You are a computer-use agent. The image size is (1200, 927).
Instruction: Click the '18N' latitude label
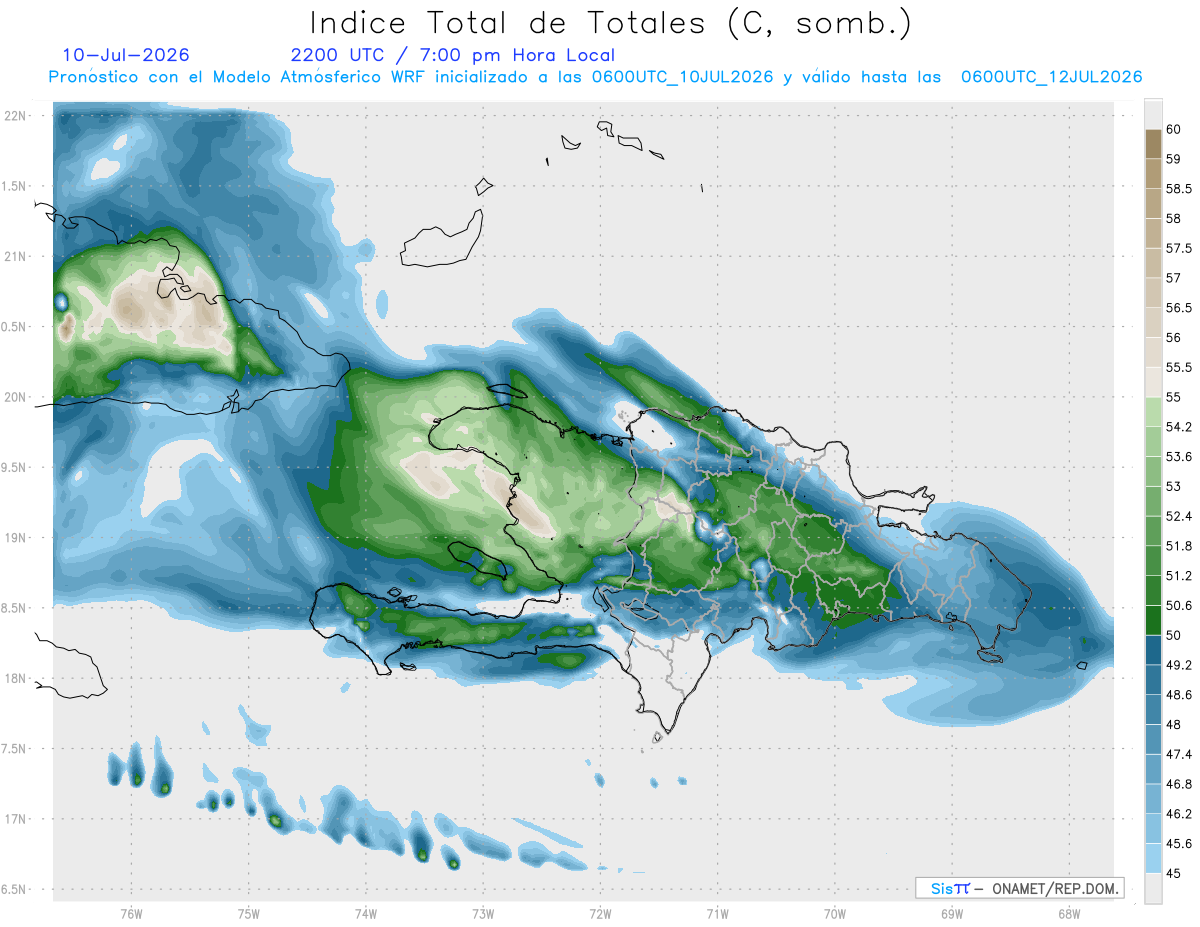[15, 678]
